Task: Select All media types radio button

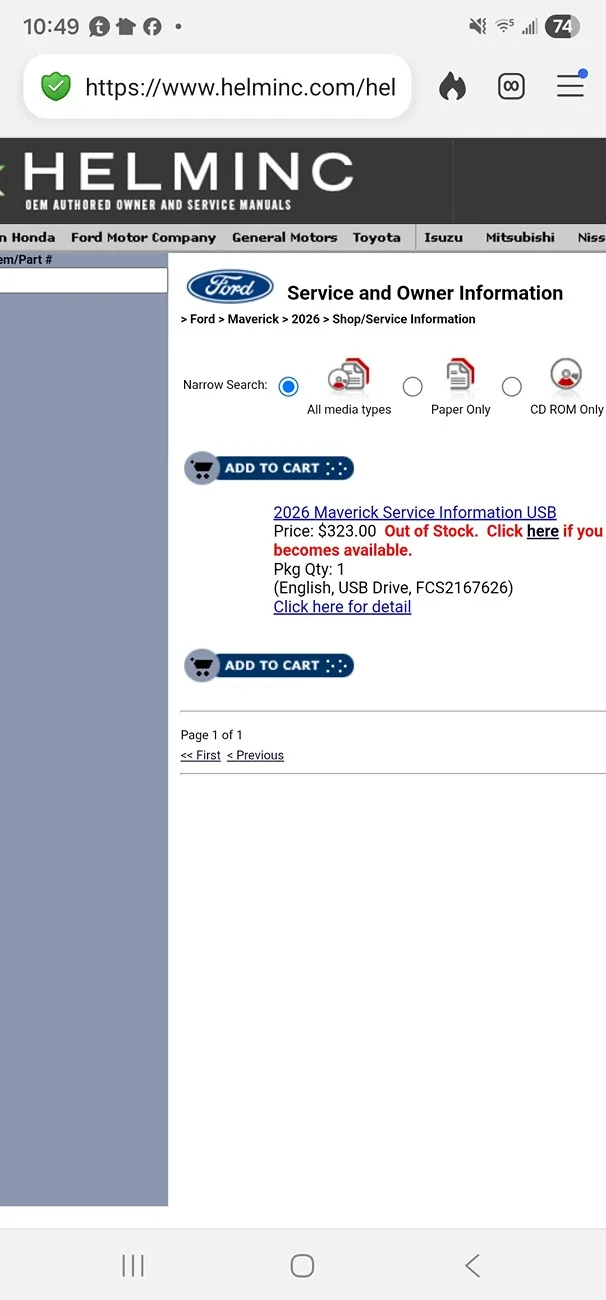Action: tap(288, 386)
